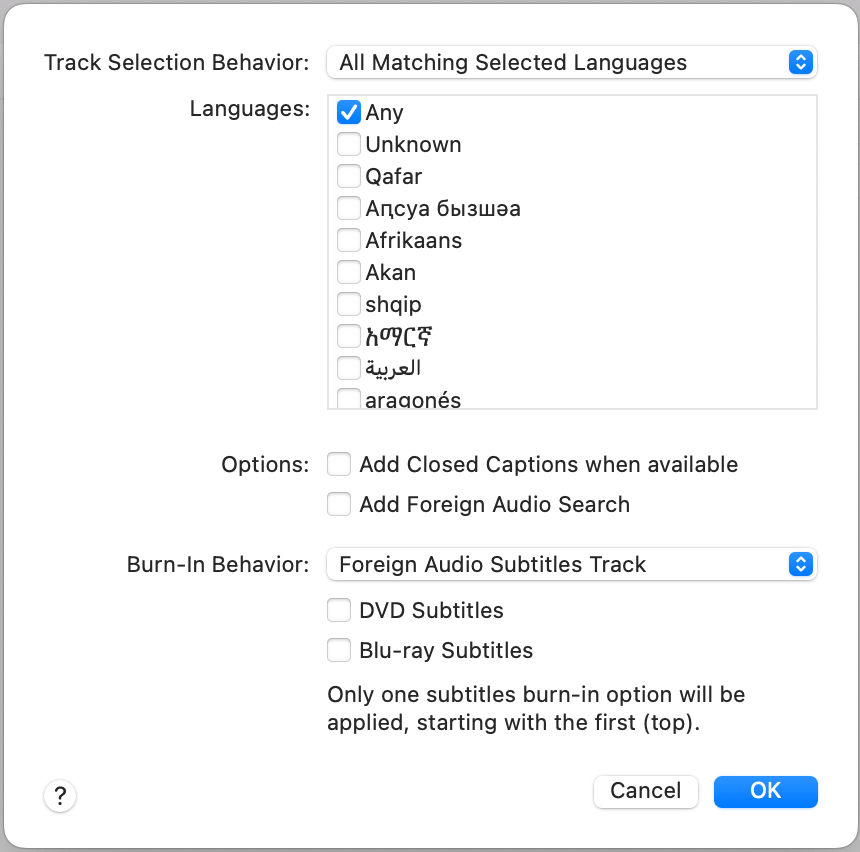Image resolution: width=860 pixels, height=852 pixels.
Task: Click the help question mark button
Action: (60, 796)
